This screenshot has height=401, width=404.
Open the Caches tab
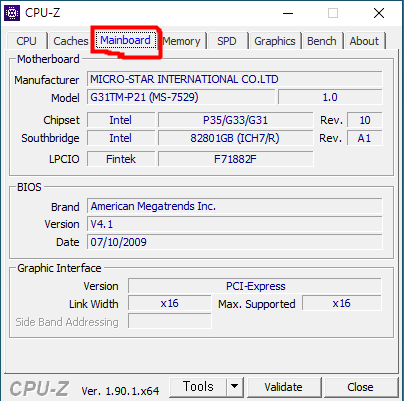pos(71,41)
